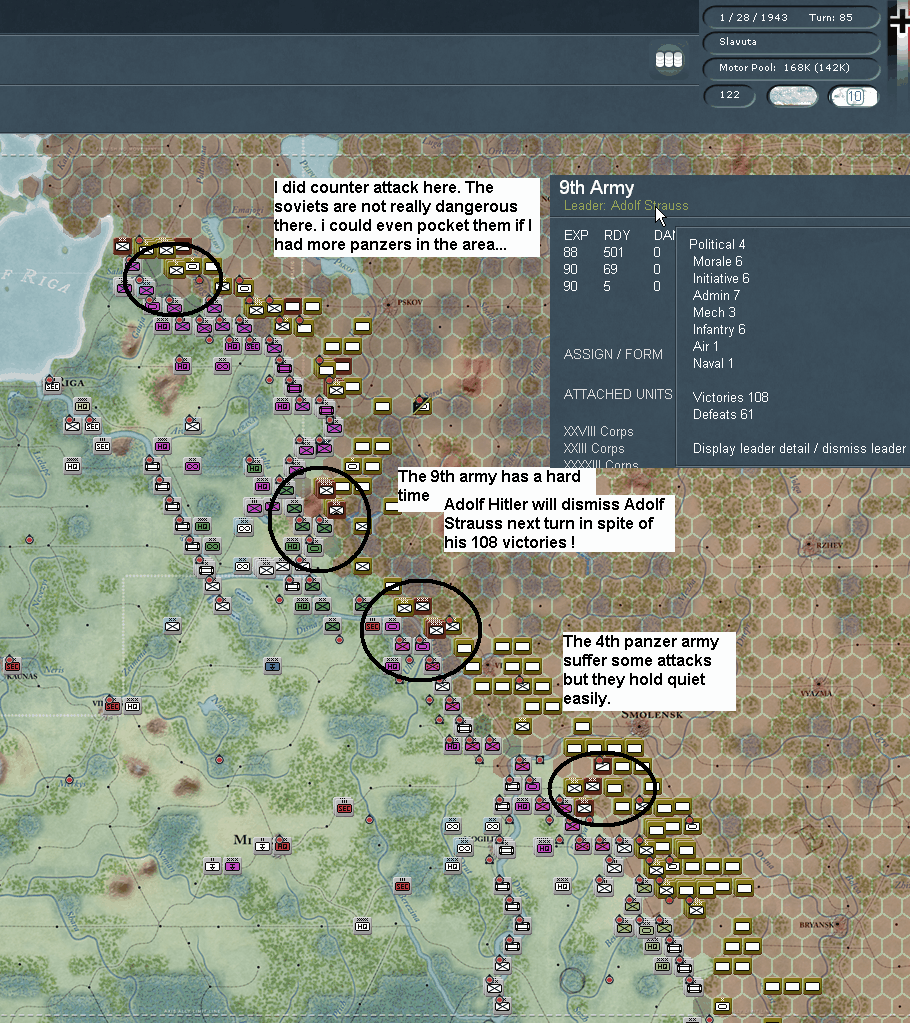910x1023 pixels.
Task: Click the Morale 6 leader rating
Action: coord(718,261)
